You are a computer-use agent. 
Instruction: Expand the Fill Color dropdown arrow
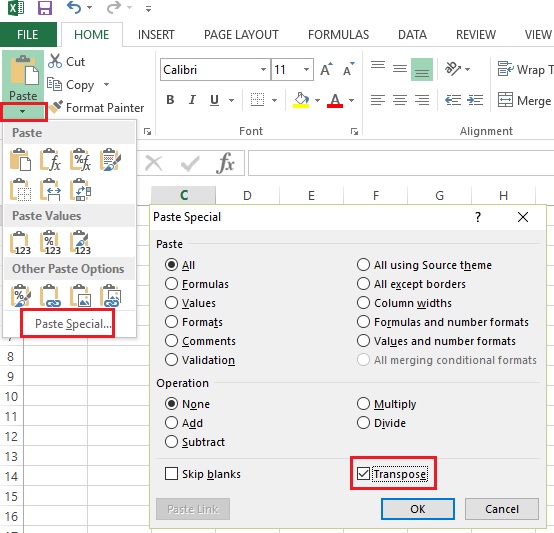(317, 100)
